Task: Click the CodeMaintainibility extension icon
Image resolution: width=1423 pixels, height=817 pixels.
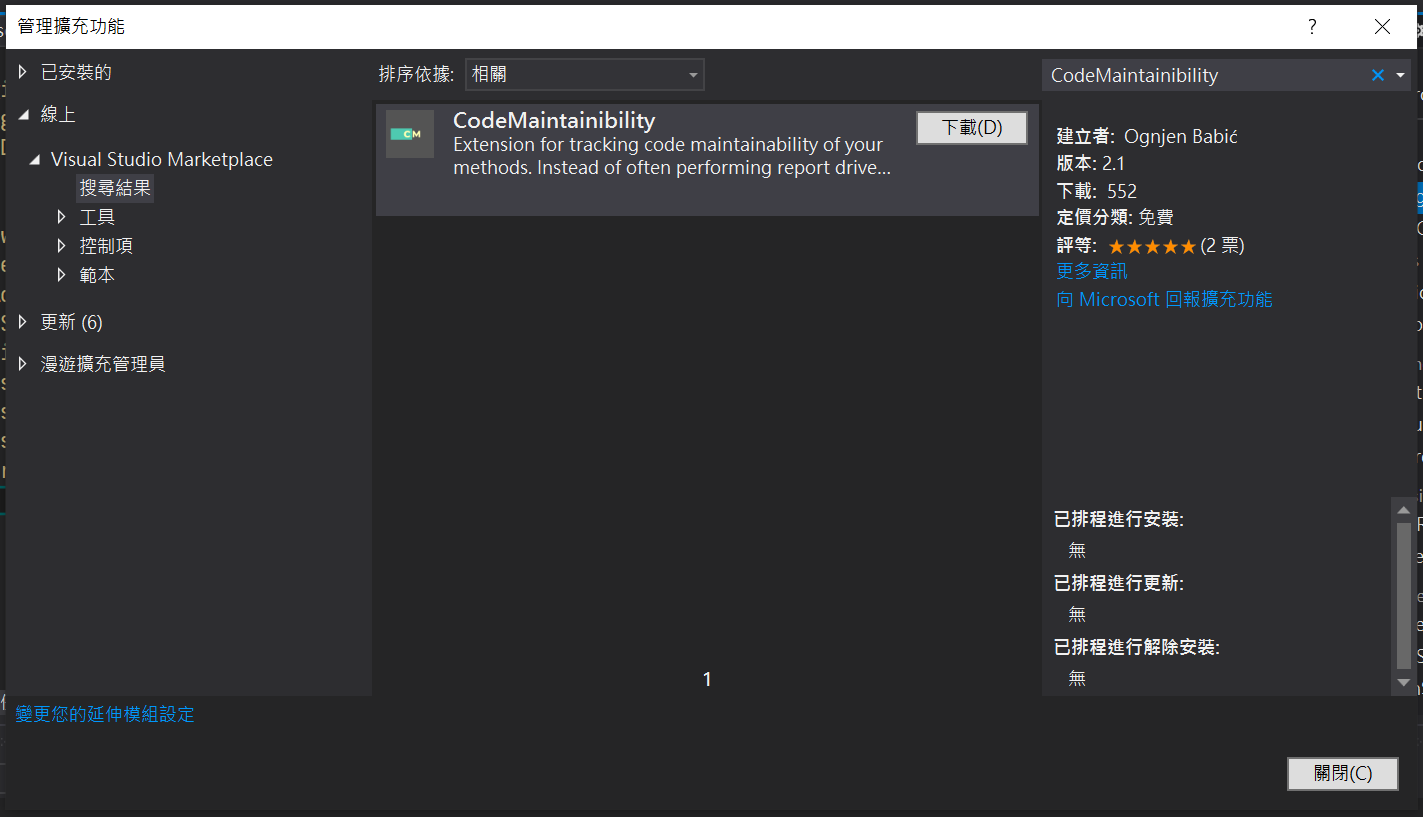Action: 410,134
